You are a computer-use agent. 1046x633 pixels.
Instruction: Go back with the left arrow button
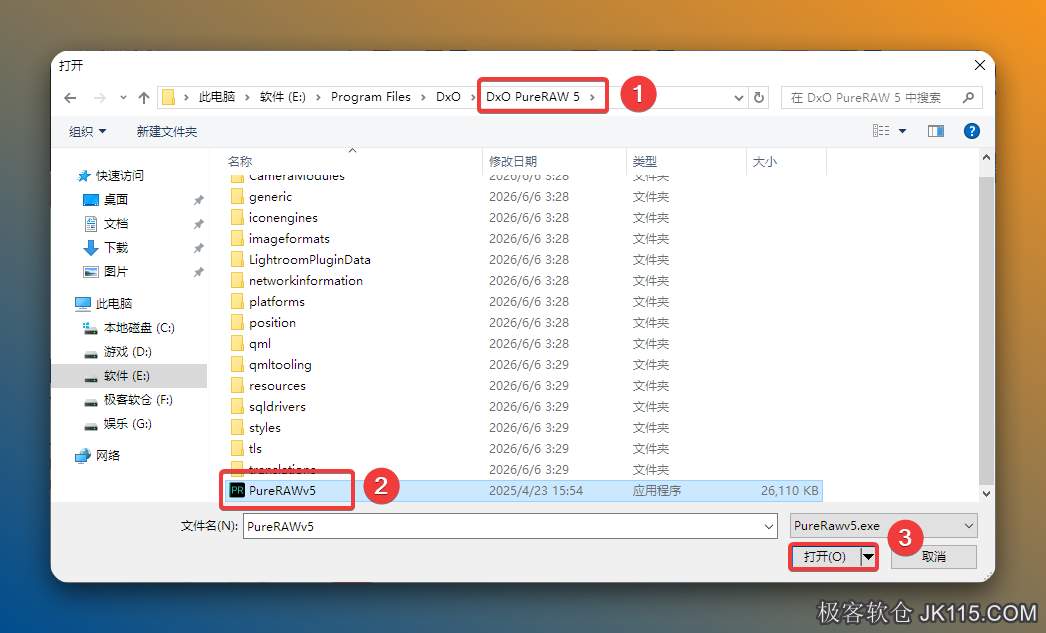(x=70, y=98)
